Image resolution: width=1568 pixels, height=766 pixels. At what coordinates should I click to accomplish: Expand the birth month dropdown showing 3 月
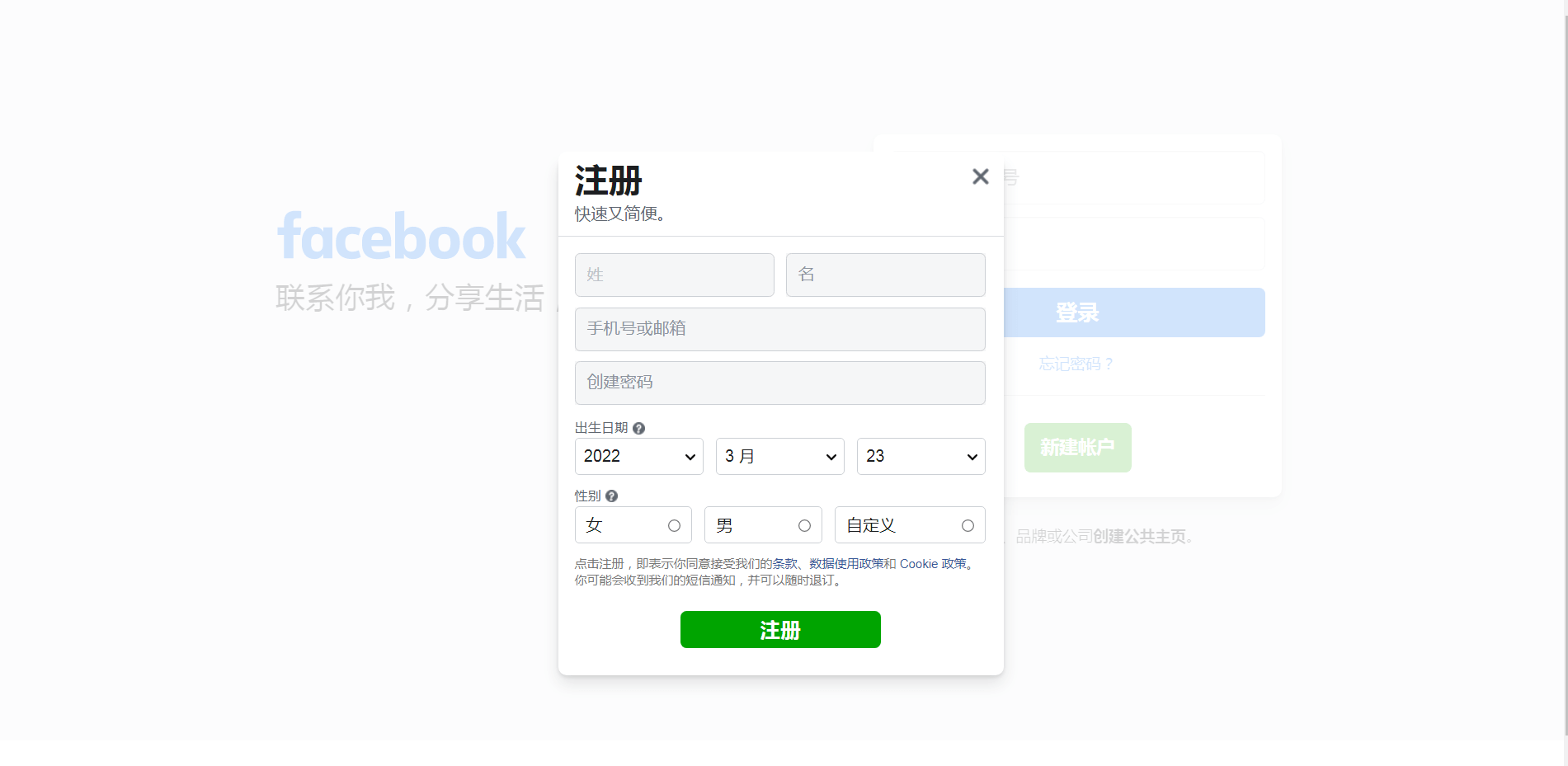(779, 456)
